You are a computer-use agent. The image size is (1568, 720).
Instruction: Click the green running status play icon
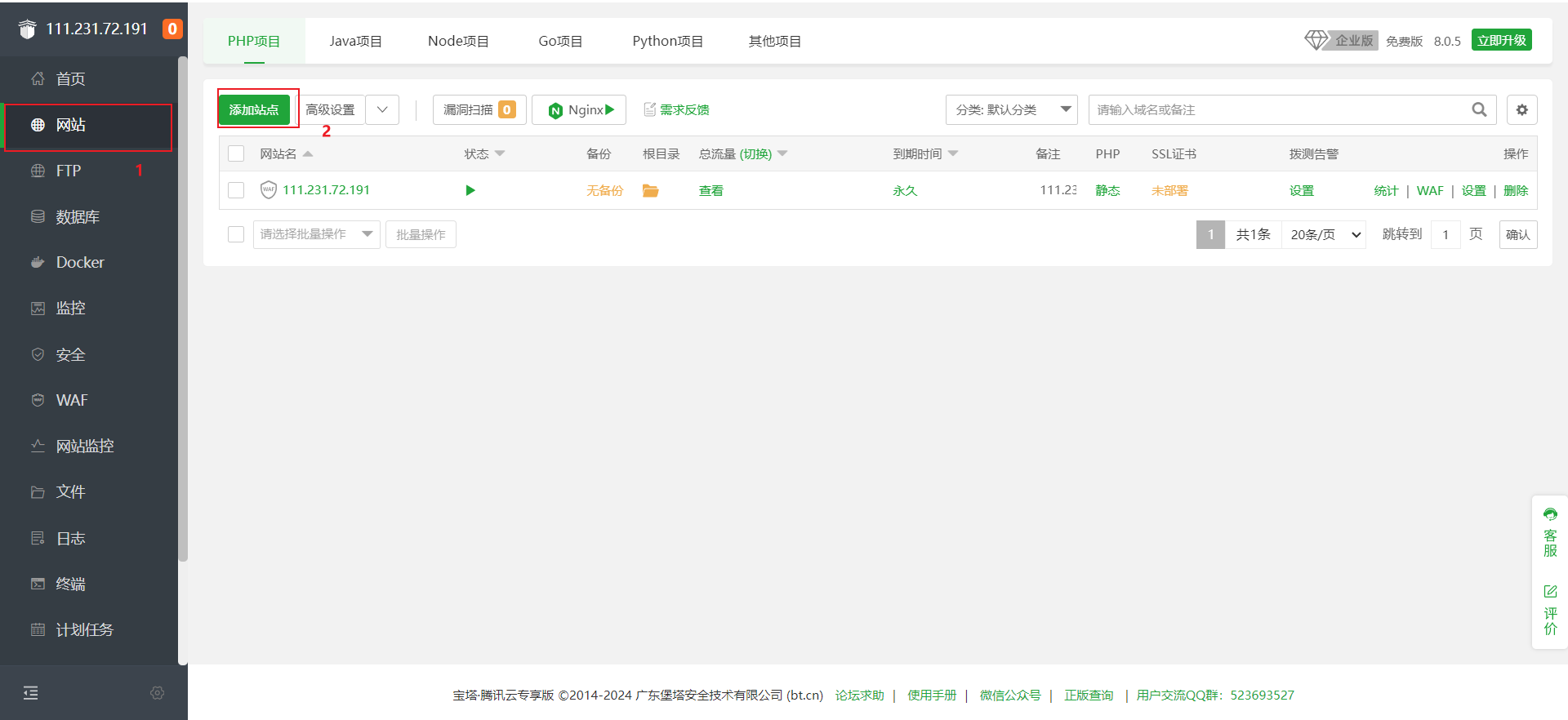point(470,190)
